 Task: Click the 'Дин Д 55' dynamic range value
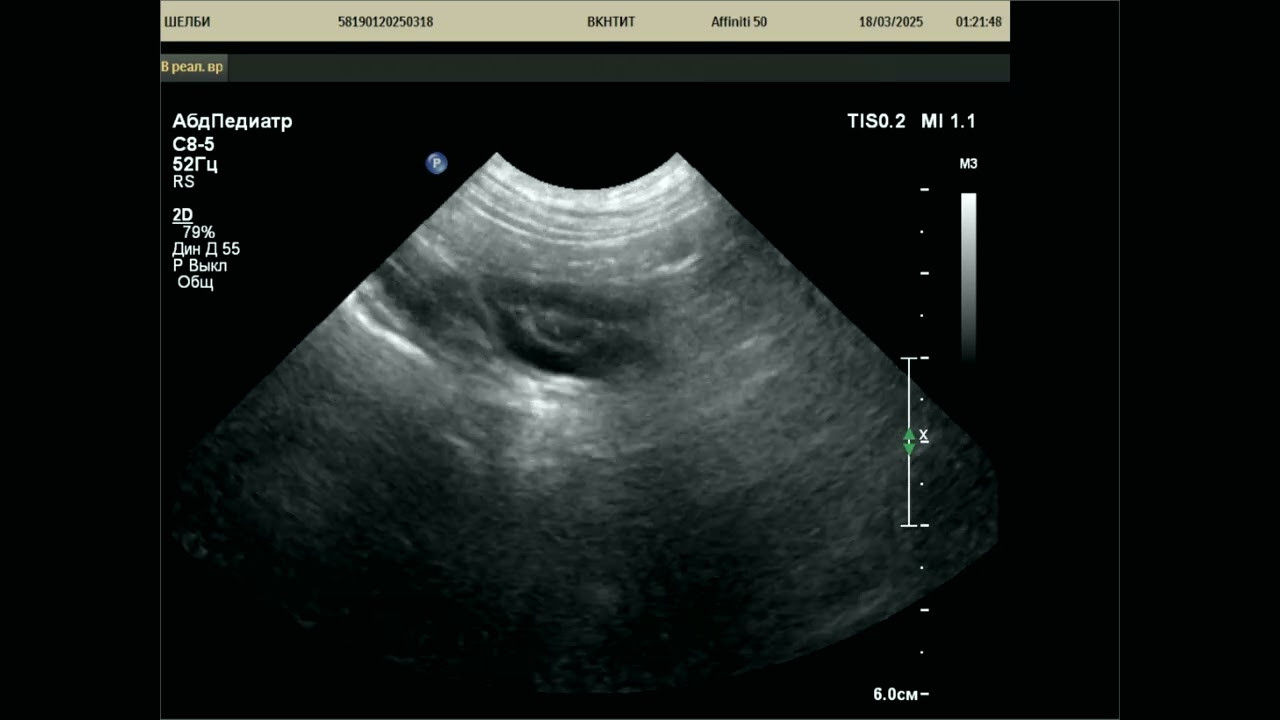coord(206,249)
